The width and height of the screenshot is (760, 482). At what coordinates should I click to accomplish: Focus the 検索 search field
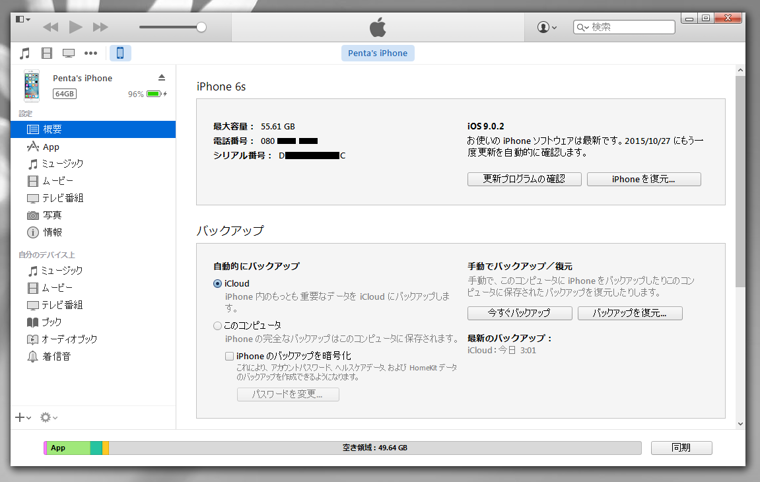coord(624,27)
